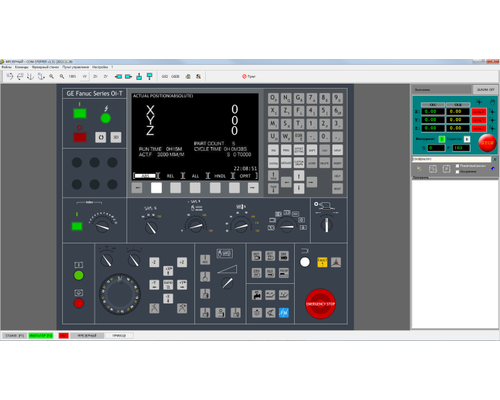Image resolution: width=500 pixels, height=400 pixels.
Task: Click the cursor right arrow key
Action: pyautogui.click(x=312, y=182)
